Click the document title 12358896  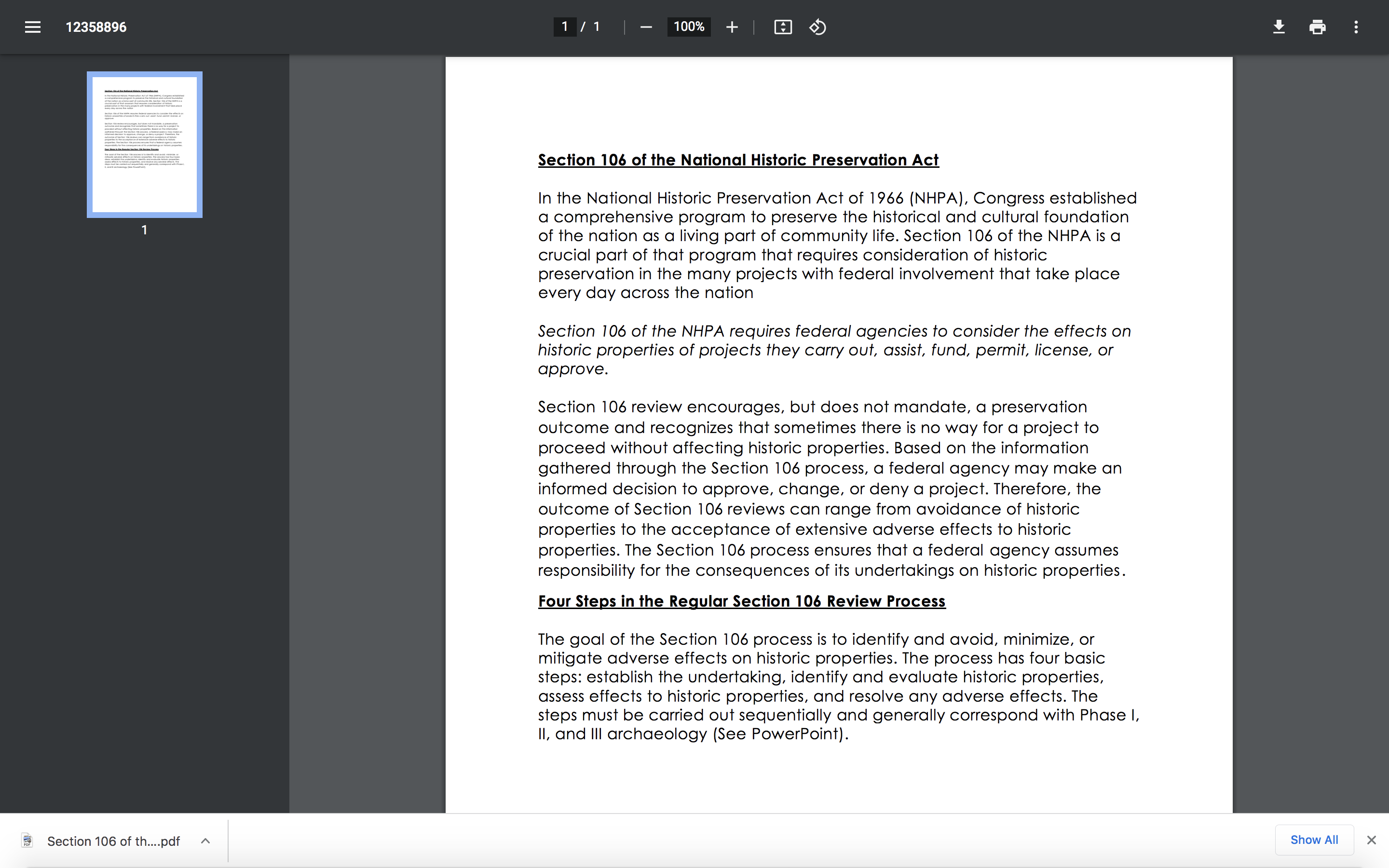tap(96, 27)
